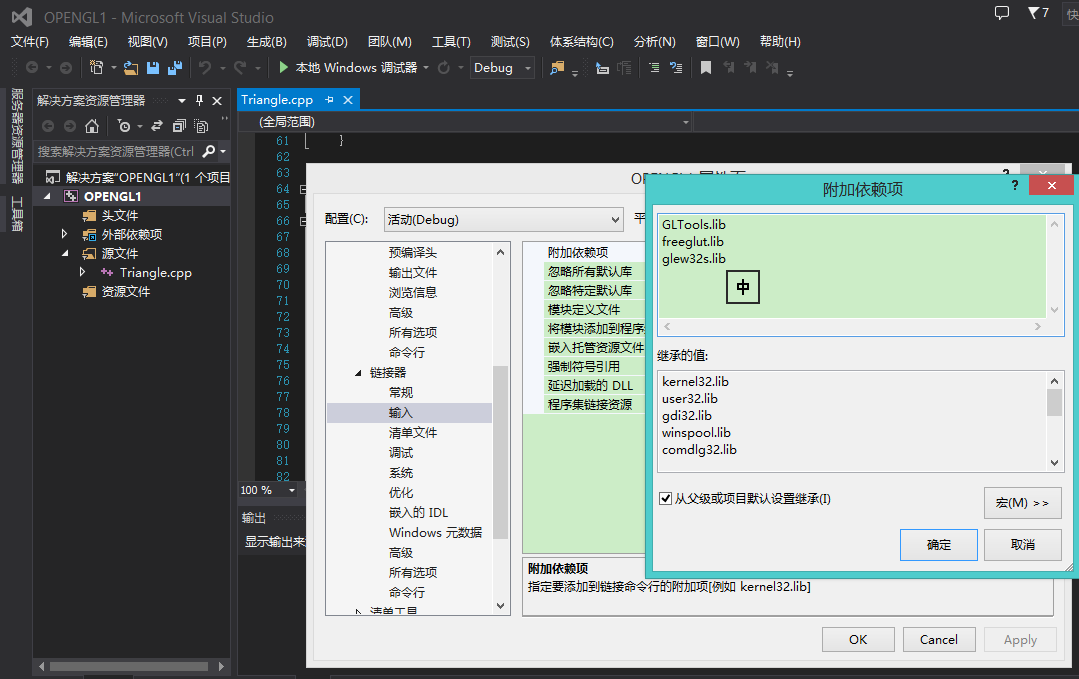The width and height of the screenshot is (1079, 679).
Task: Pin the Solution Explorer panel
Action: [x=199, y=100]
